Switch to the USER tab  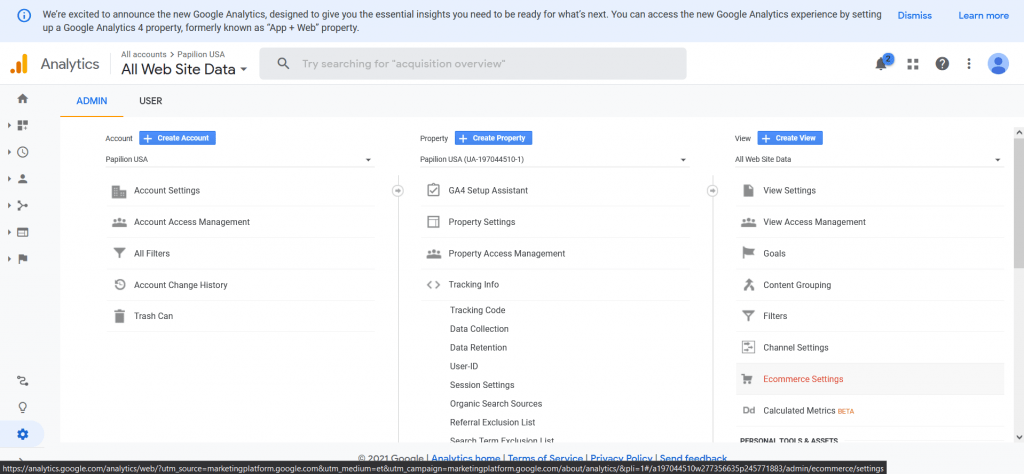point(150,101)
